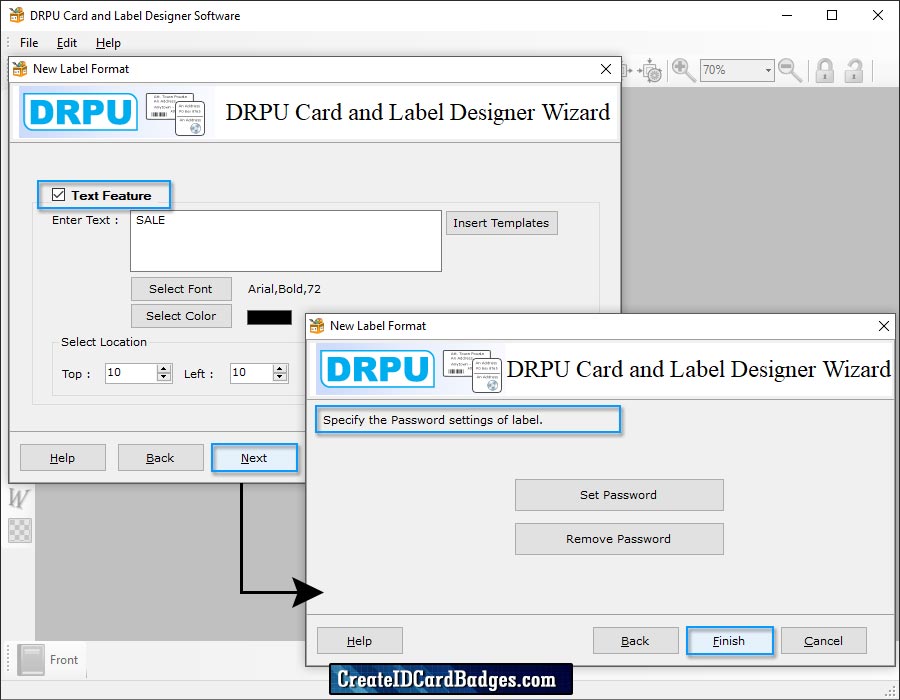Click the Select Font button
Image resolution: width=900 pixels, height=700 pixels.
[181, 289]
